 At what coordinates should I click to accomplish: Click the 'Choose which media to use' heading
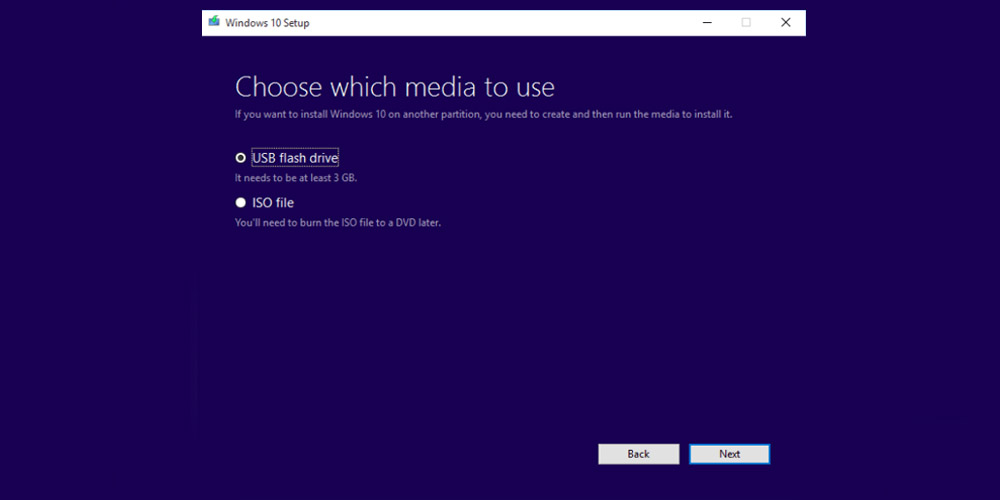tap(395, 87)
